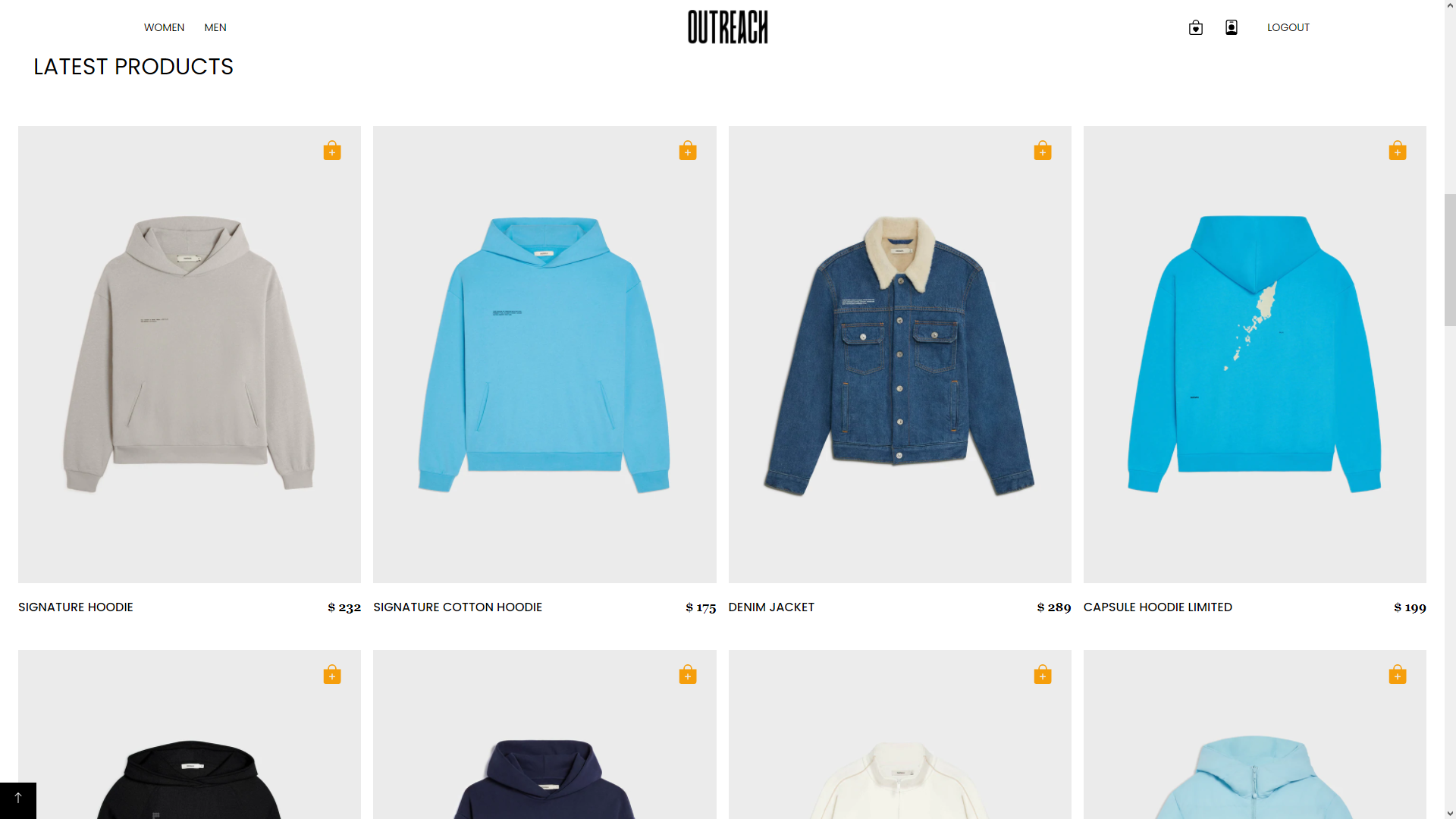
Task: Open the Signature Hoodie product title
Action: point(76,607)
